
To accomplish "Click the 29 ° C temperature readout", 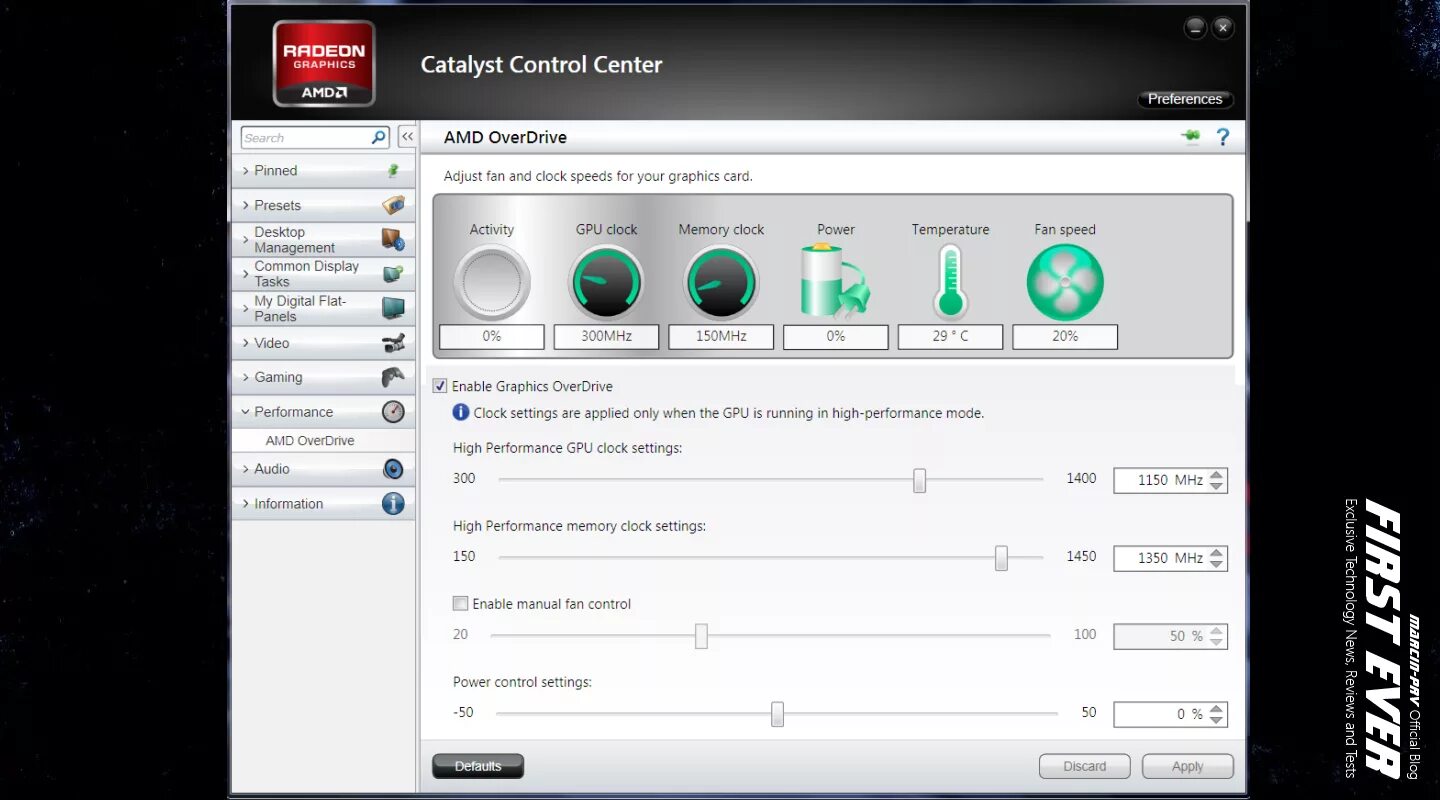I will pyautogui.click(x=950, y=336).
